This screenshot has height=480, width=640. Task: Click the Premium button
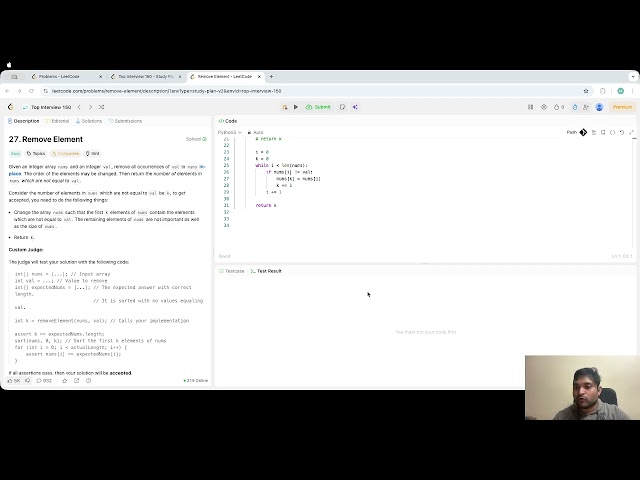(622, 107)
